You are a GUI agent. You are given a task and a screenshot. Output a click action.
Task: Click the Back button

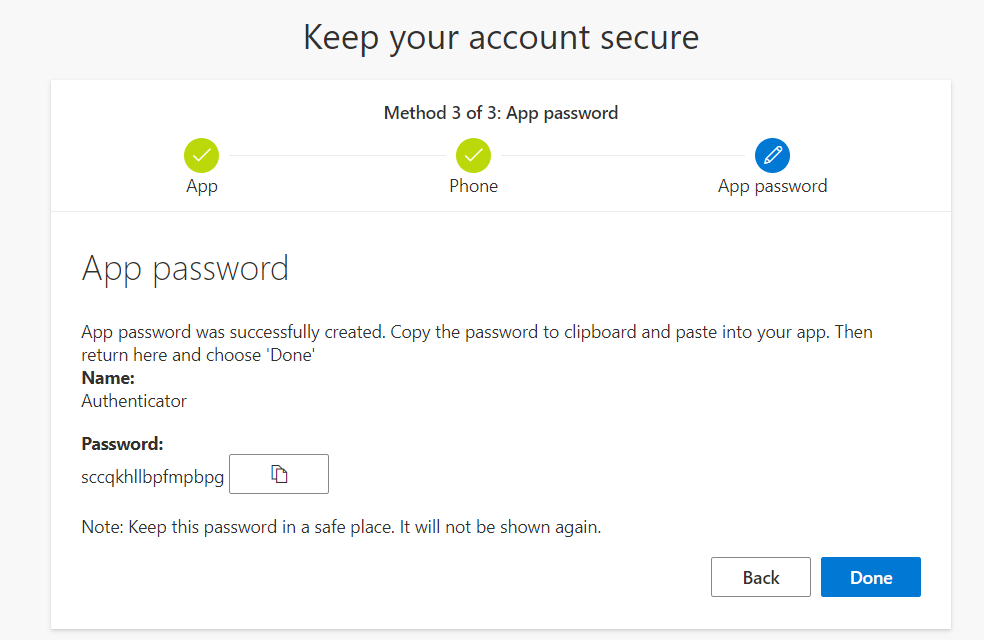click(760, 577)
